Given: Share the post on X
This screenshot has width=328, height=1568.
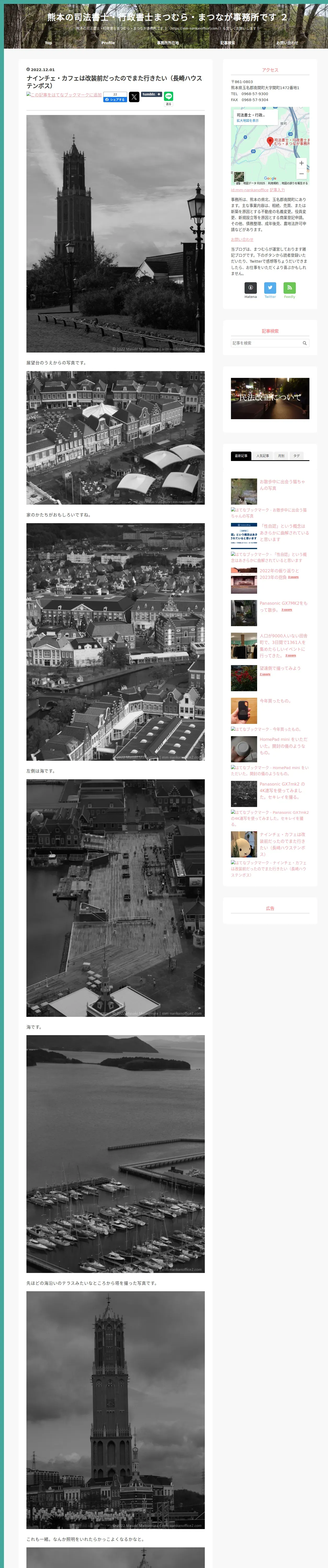Looking at the screenshot, I should tap(134, 97).
